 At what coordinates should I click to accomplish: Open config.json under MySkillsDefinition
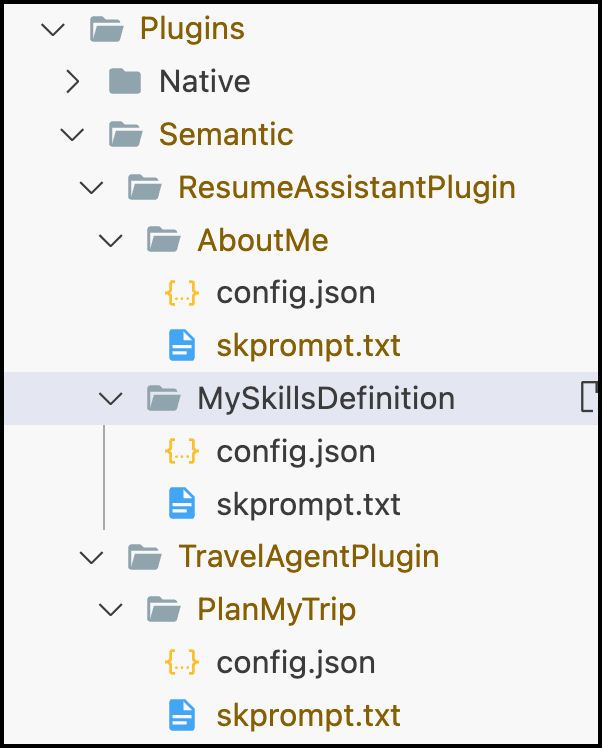(x=296, y=452)
